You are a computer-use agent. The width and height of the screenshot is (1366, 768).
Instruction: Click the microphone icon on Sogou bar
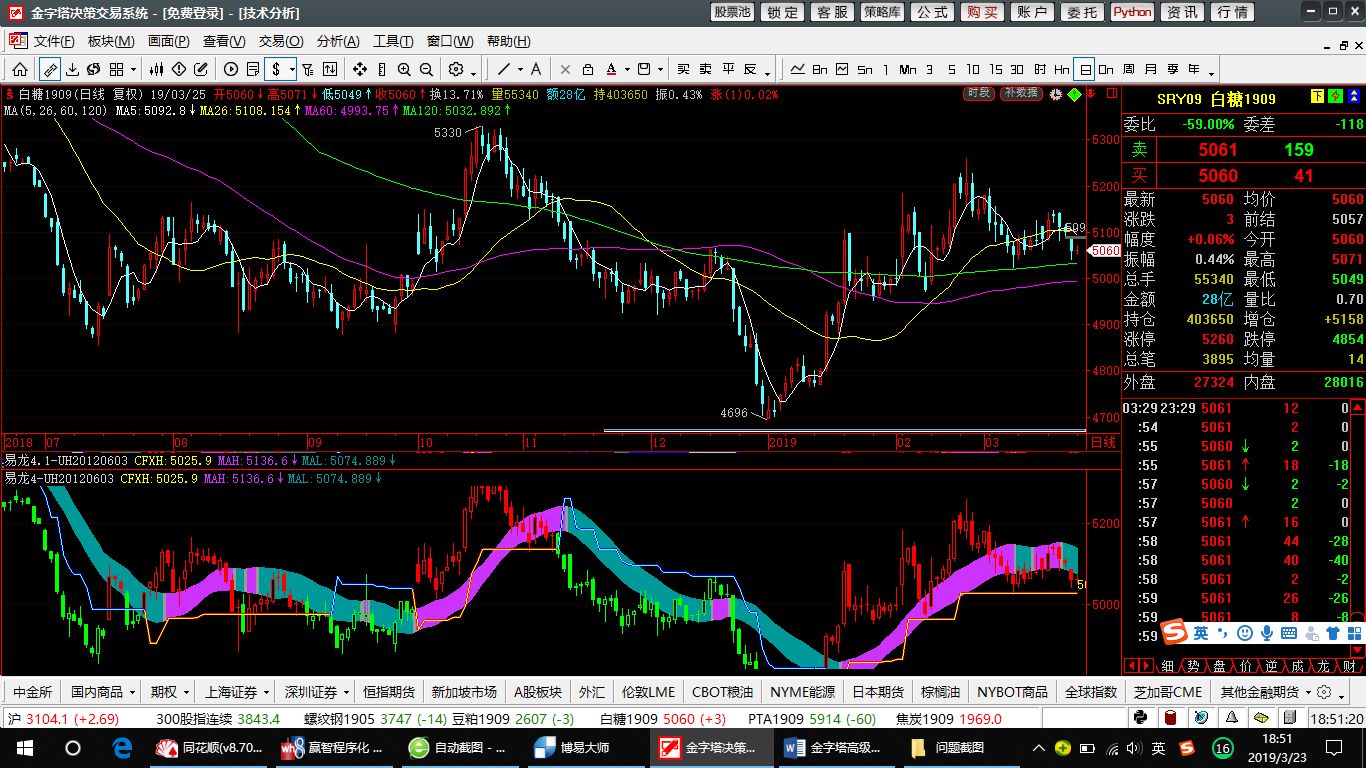click(1267, 633)
